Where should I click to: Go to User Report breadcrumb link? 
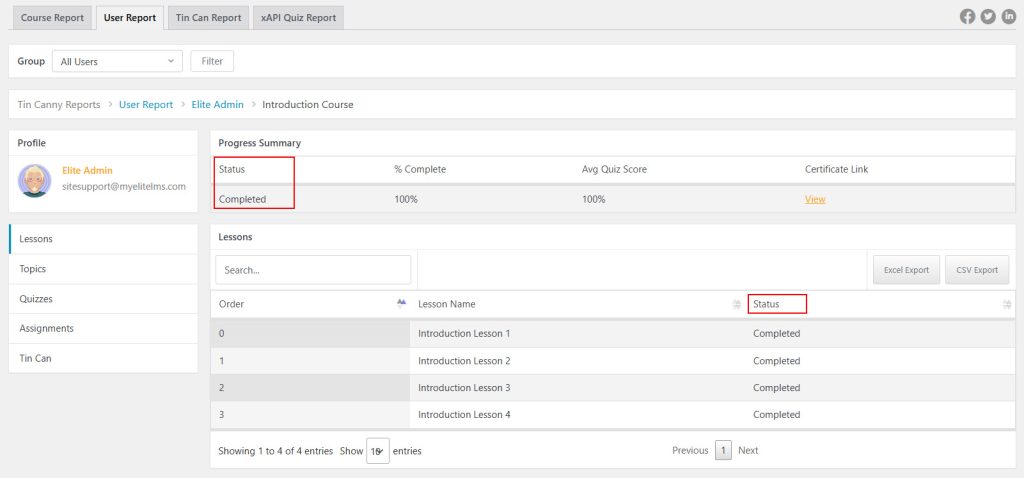tap(146, 105)
